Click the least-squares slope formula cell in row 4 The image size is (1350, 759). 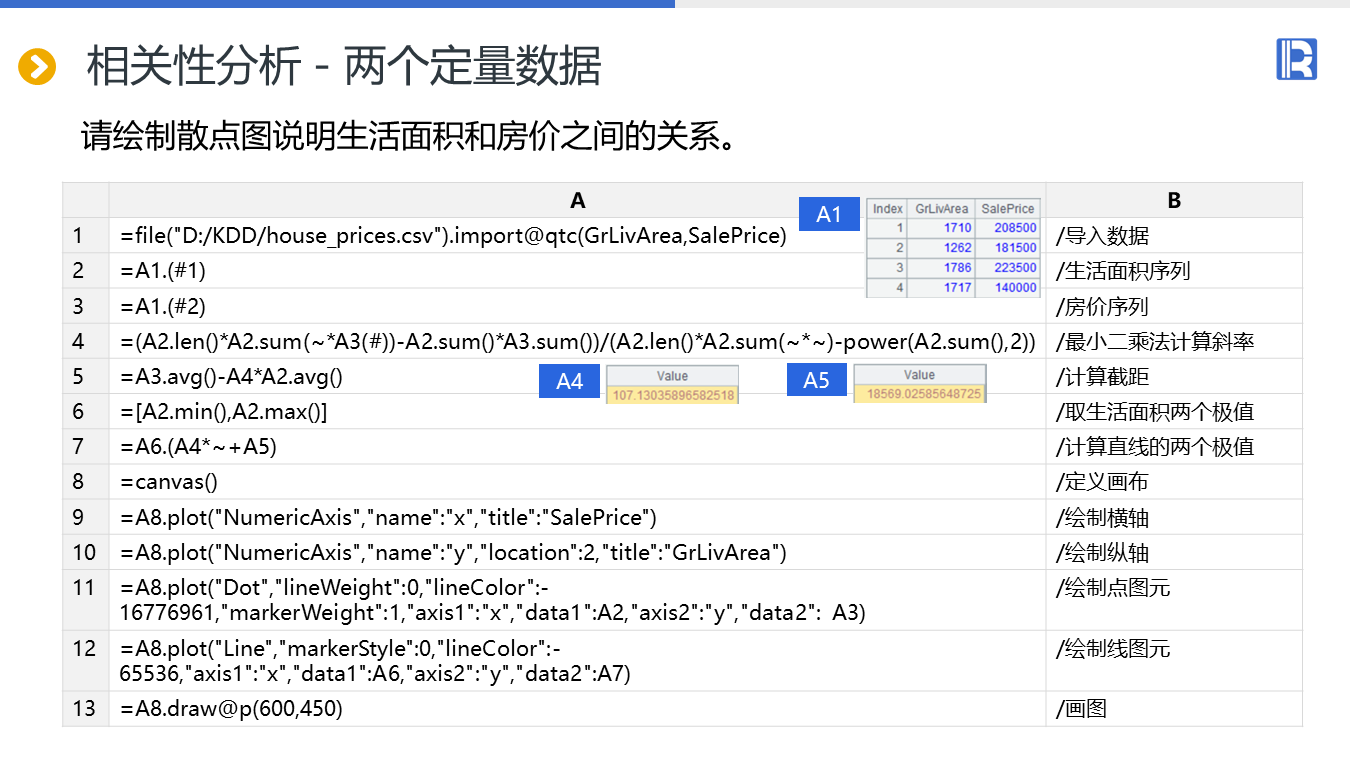(578, 341)
